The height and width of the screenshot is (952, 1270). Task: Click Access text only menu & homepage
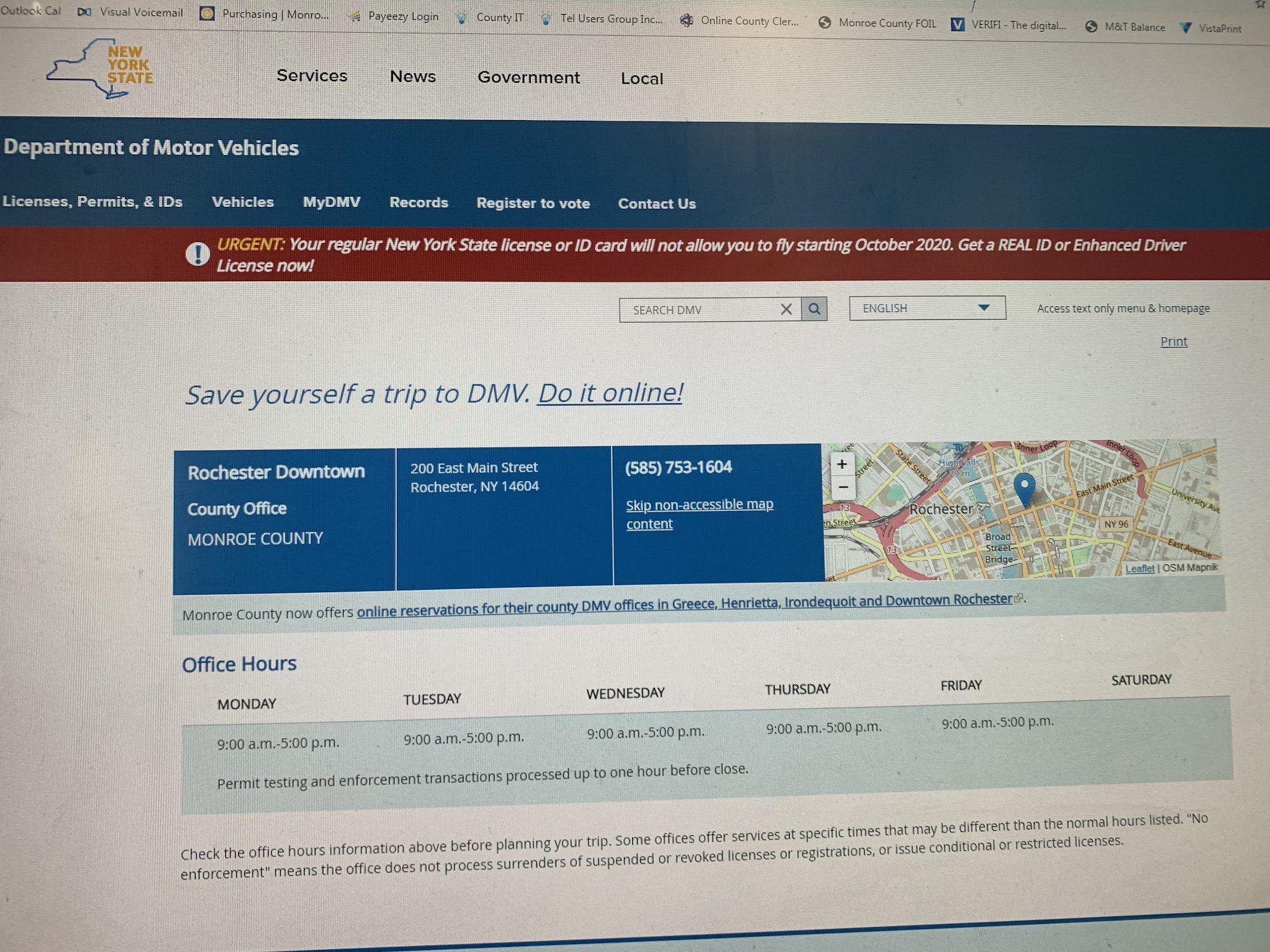point(1123,308)
